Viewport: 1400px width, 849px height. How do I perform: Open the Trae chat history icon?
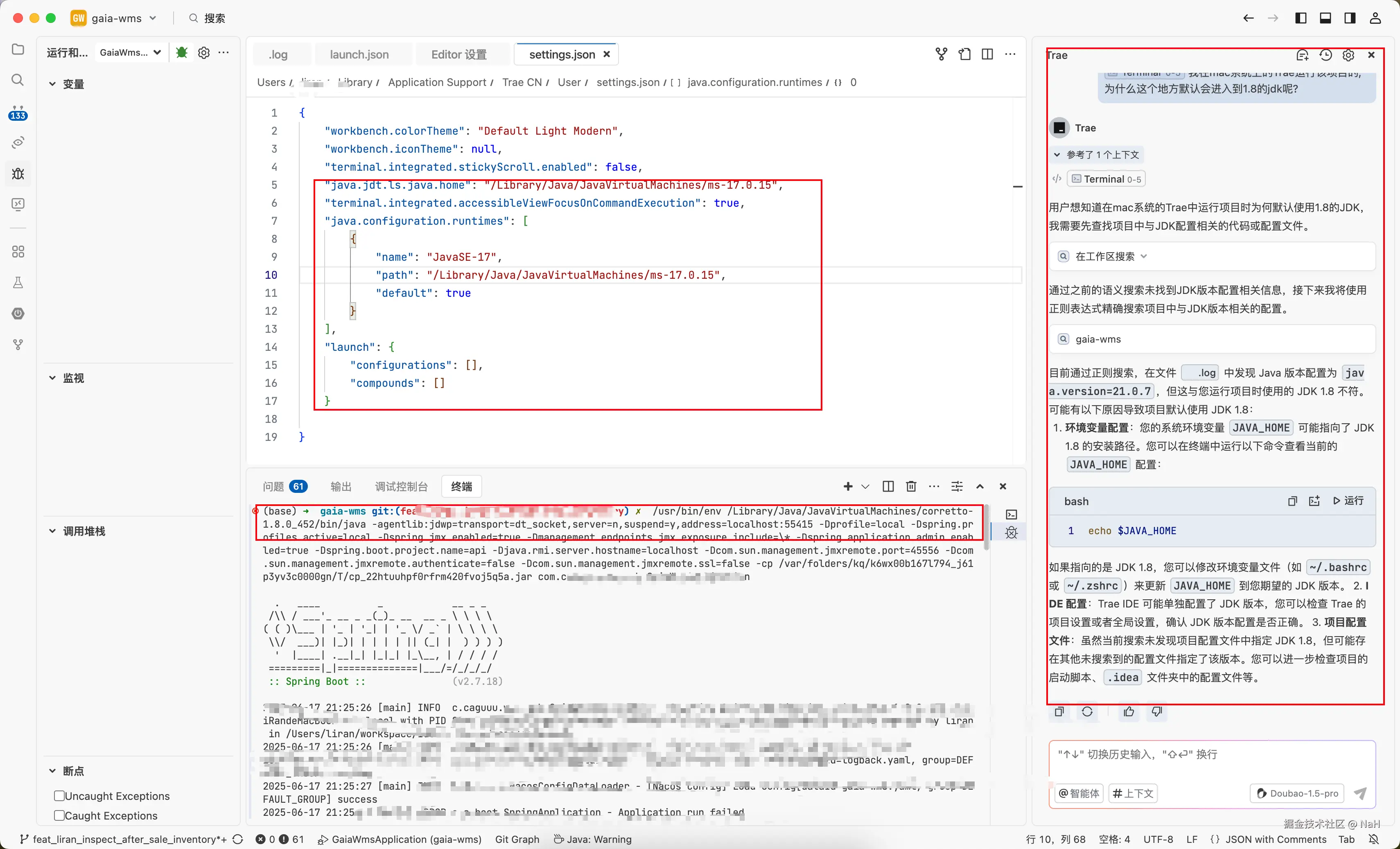1325,55
